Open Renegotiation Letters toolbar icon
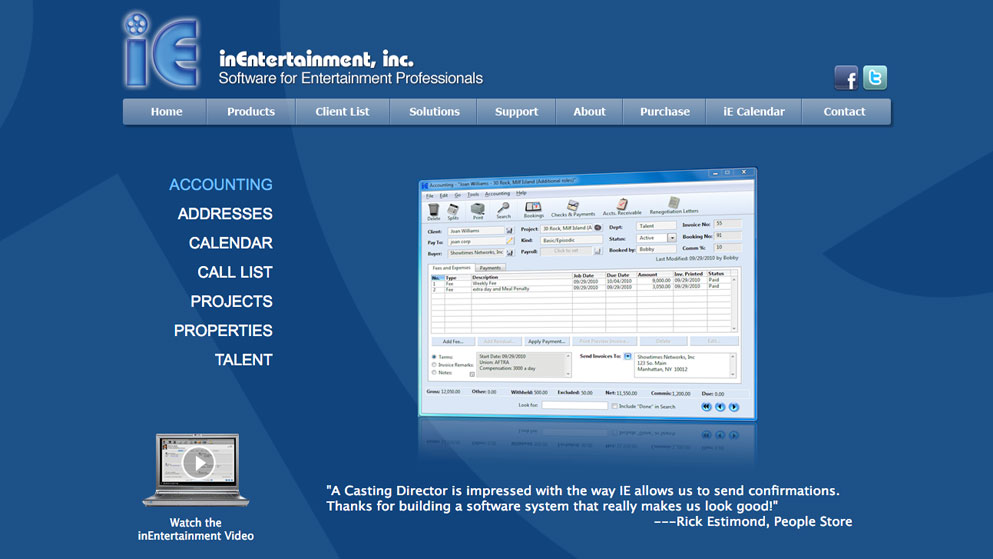This screenshot has height=559, width=993. click(674, 204)
